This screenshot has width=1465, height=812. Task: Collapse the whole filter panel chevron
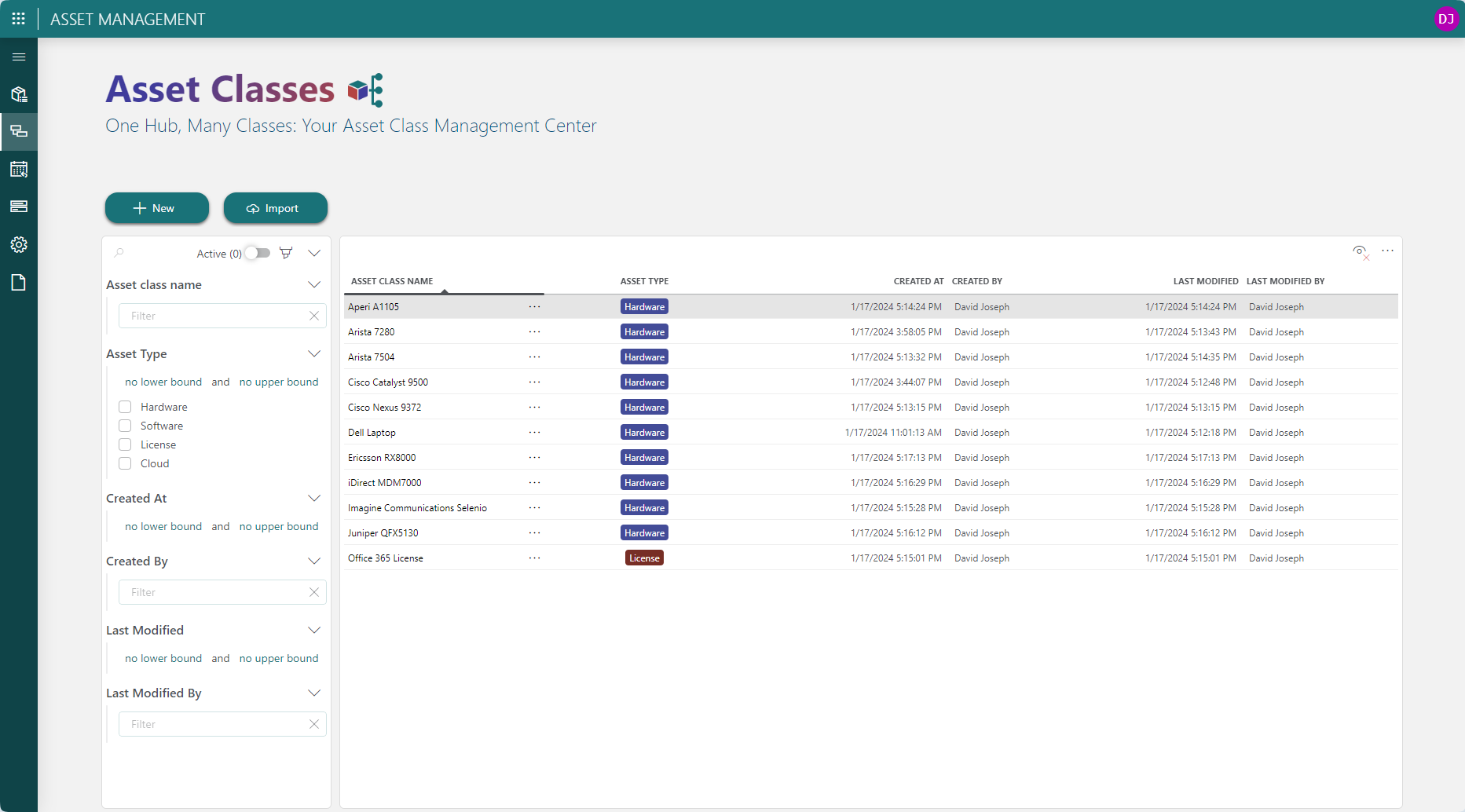pyautogui.click(x=314, y=253)
